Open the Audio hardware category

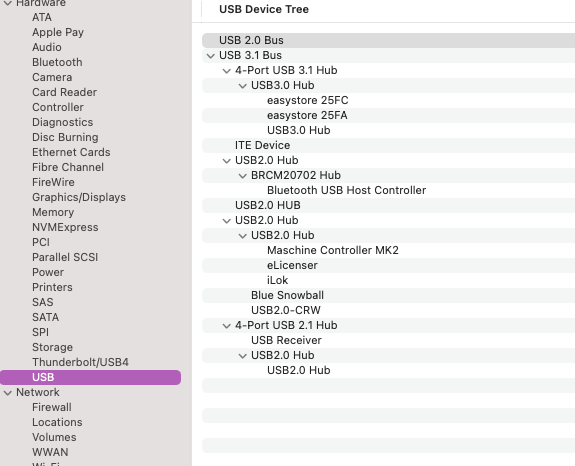click(47, 47)
